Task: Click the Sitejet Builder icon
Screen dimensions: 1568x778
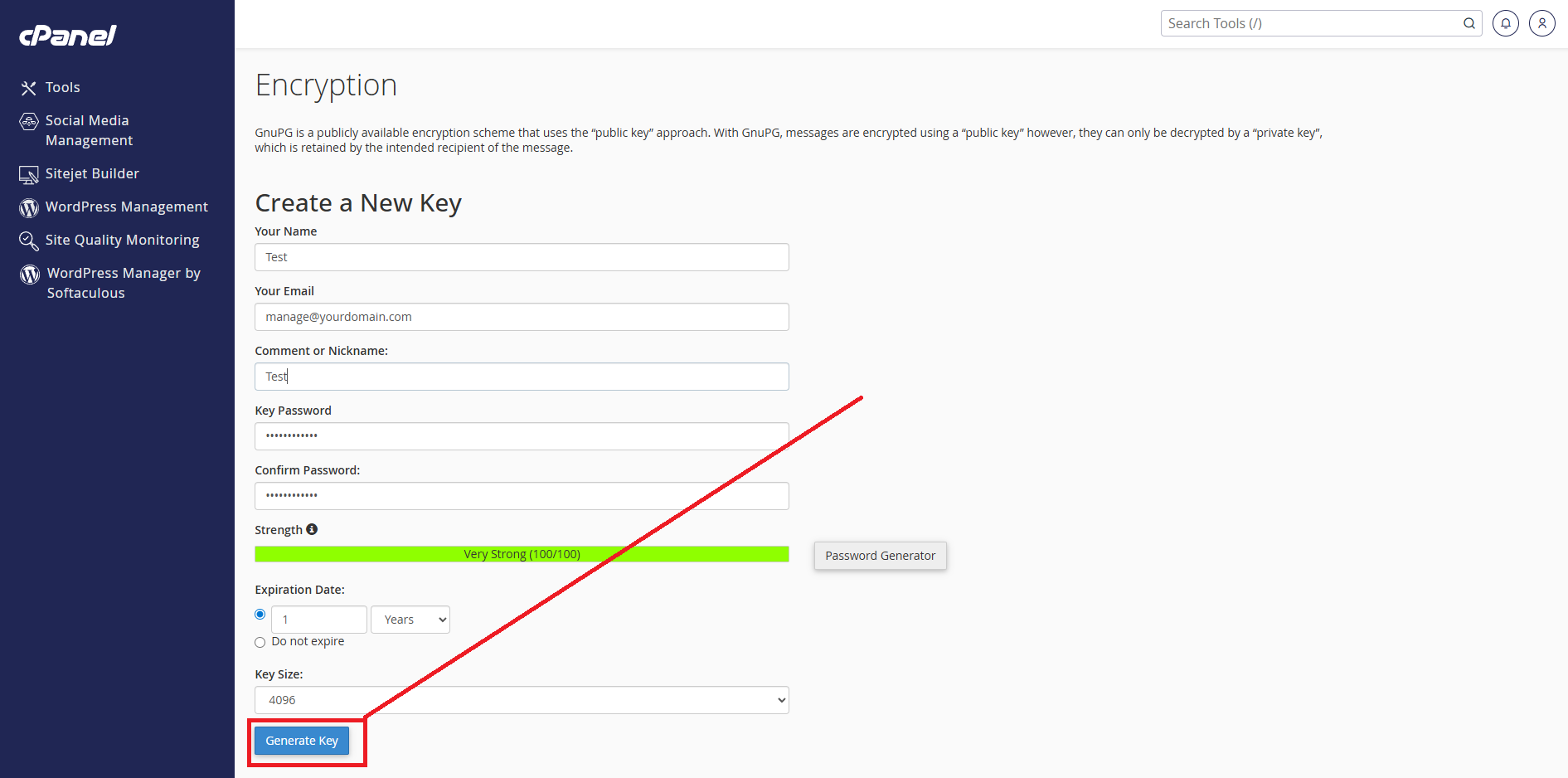Action: point(29,175)
